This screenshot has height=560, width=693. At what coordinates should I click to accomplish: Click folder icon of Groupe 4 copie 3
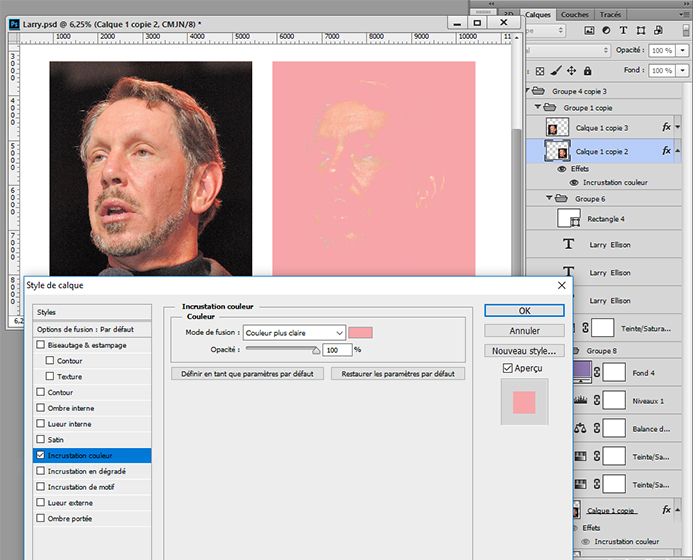tap(538, 91)
